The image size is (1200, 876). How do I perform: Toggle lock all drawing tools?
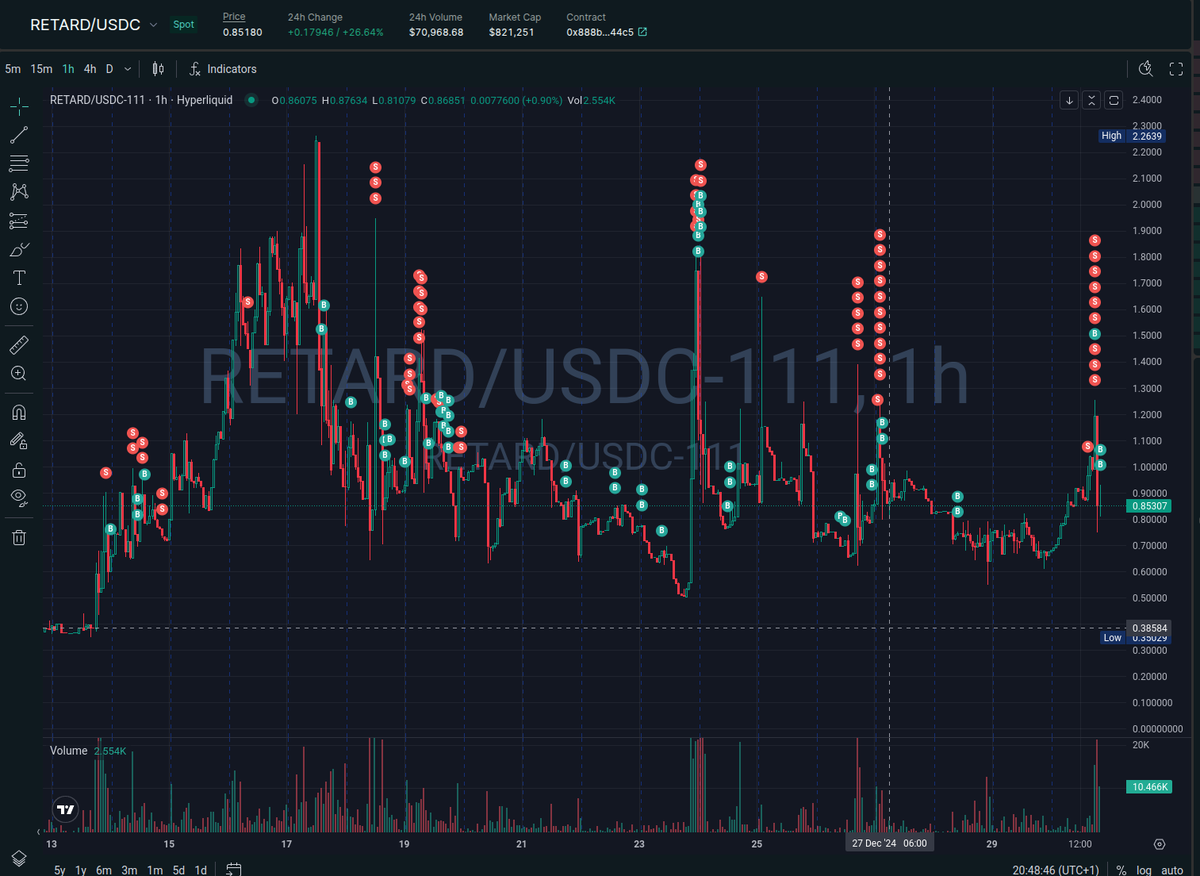pyautogui.click(x=18, y=469)
